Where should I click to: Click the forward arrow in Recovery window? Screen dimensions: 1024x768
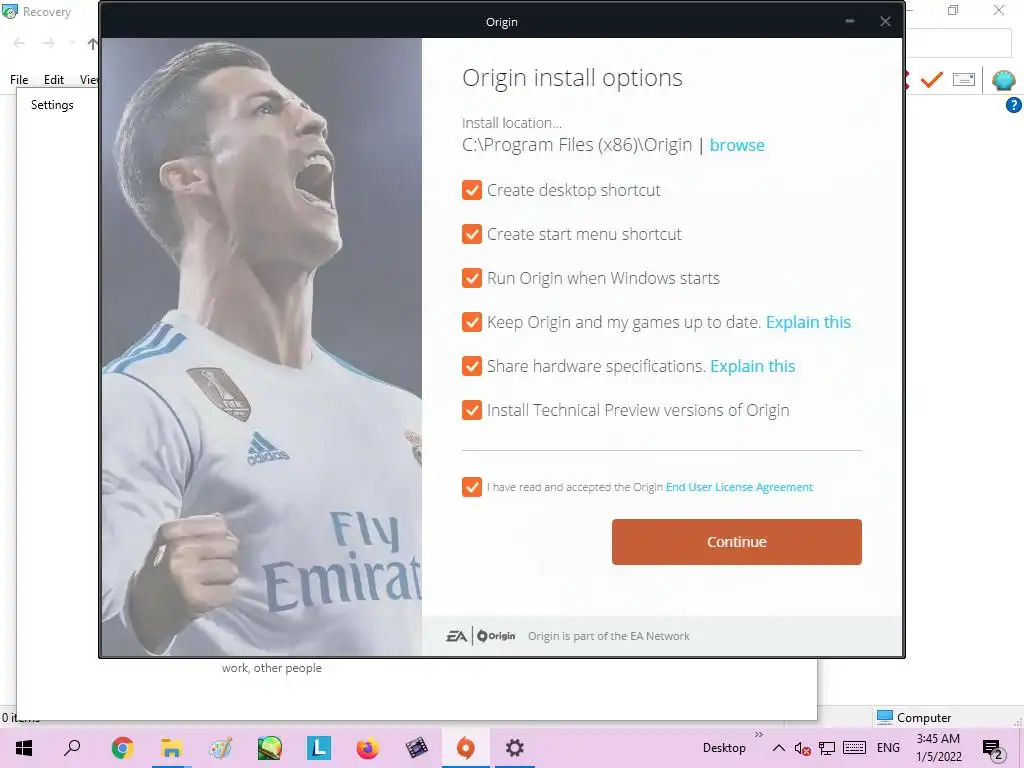48,43
